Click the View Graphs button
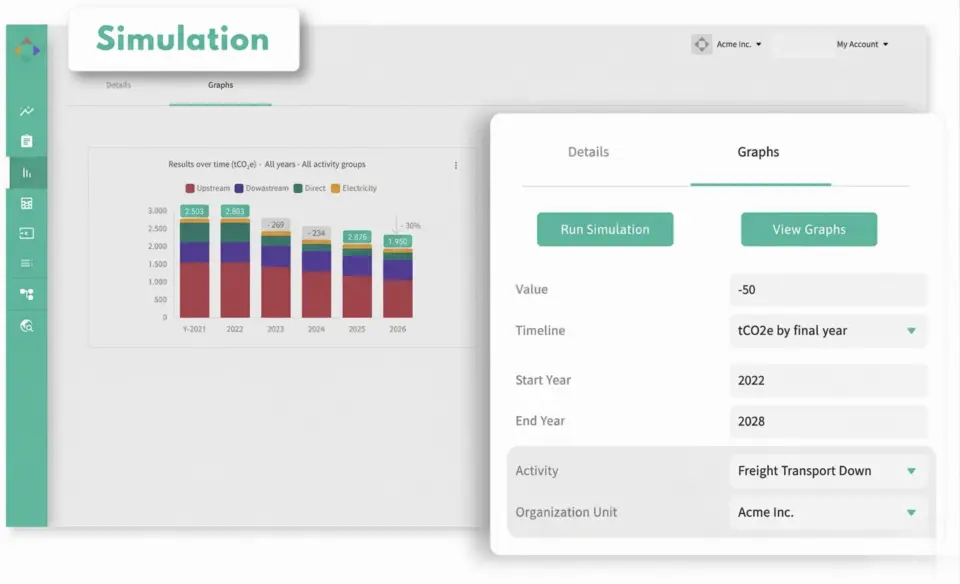 [x=808, y=229]
